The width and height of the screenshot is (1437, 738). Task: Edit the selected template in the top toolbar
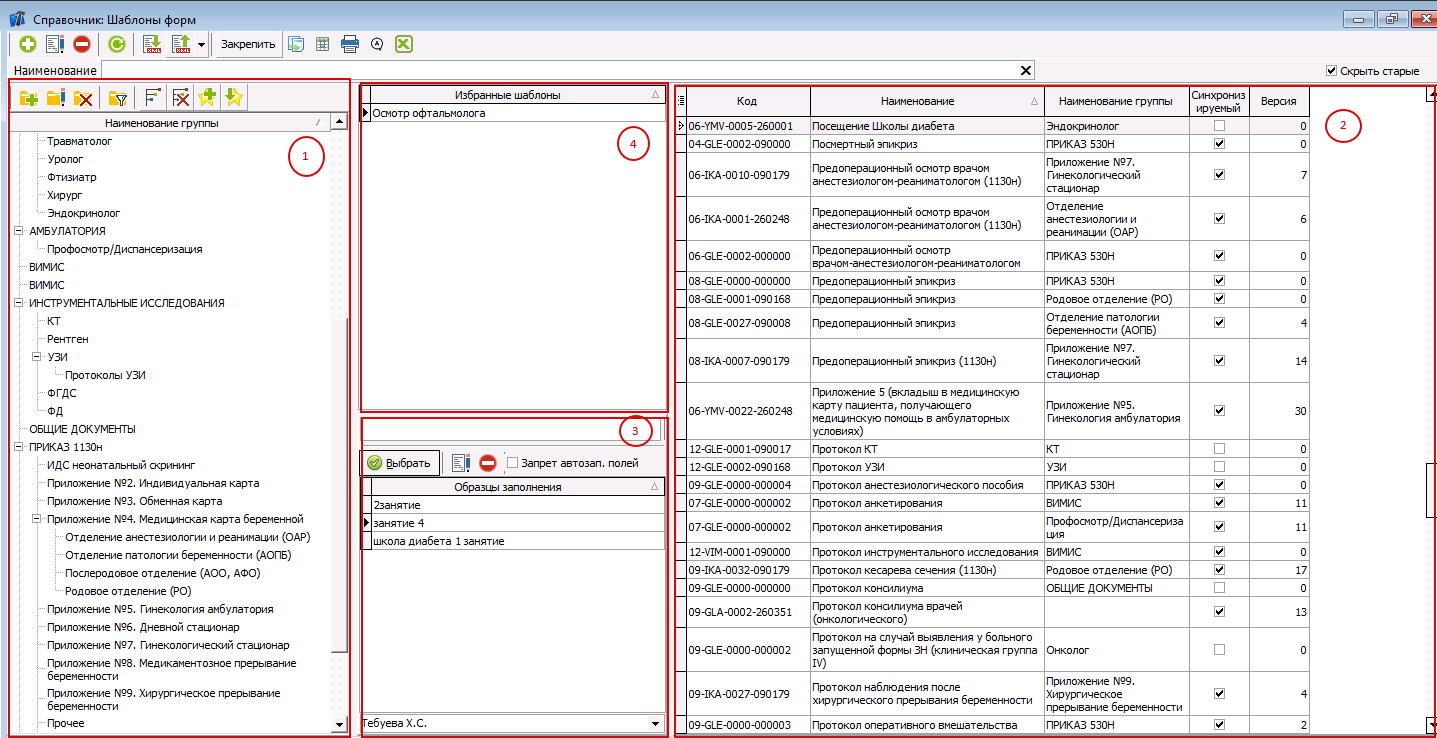(55, 44)
